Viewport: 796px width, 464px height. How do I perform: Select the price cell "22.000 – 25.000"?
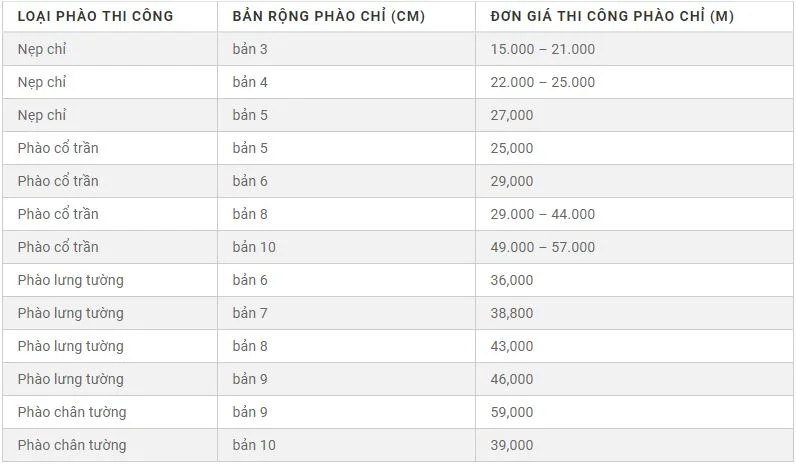pyautogui.click(x=543, y=82)
